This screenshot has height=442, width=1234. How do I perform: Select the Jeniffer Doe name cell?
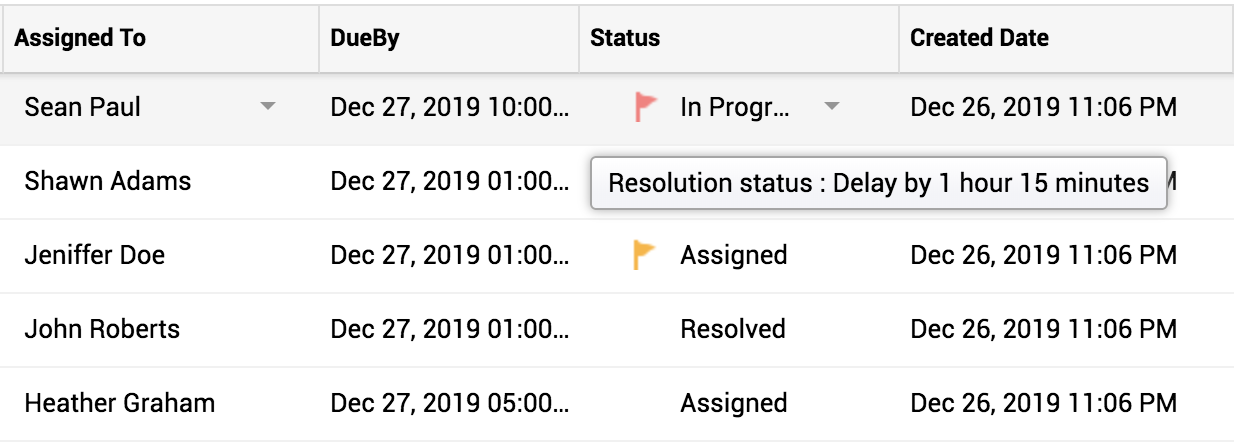(95, 255)
